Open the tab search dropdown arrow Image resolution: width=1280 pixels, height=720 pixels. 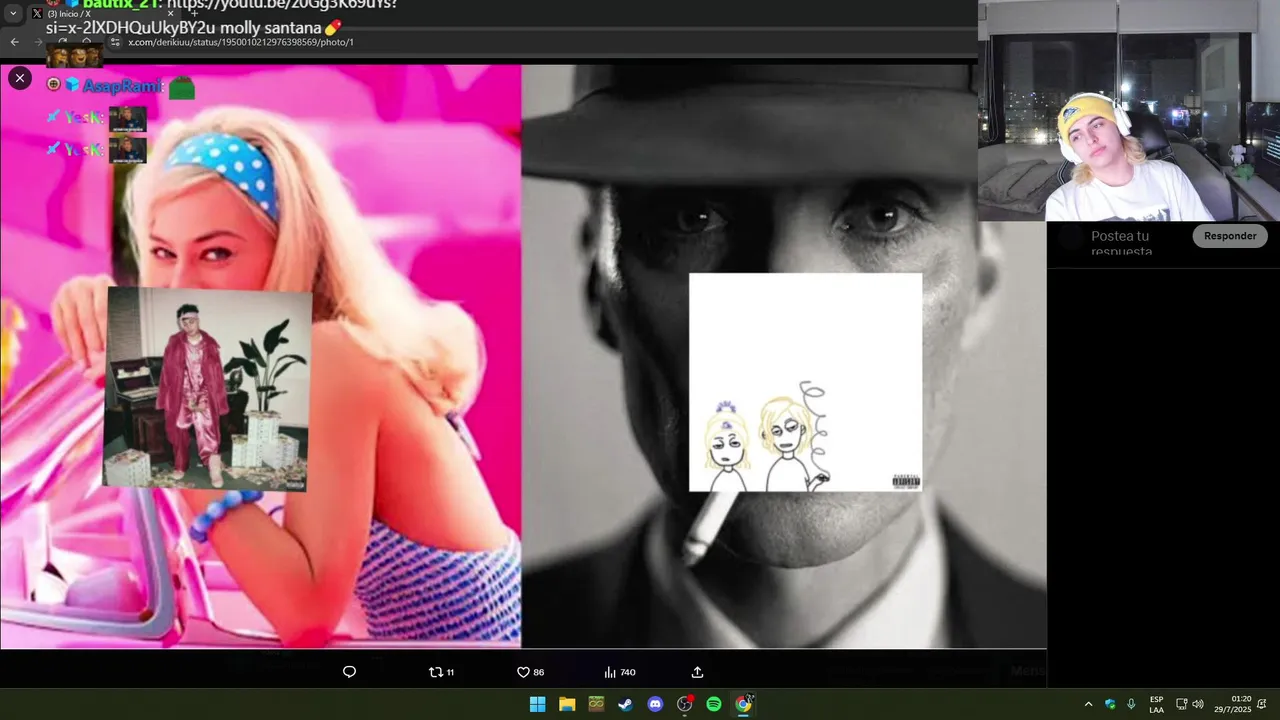(13, 14)
